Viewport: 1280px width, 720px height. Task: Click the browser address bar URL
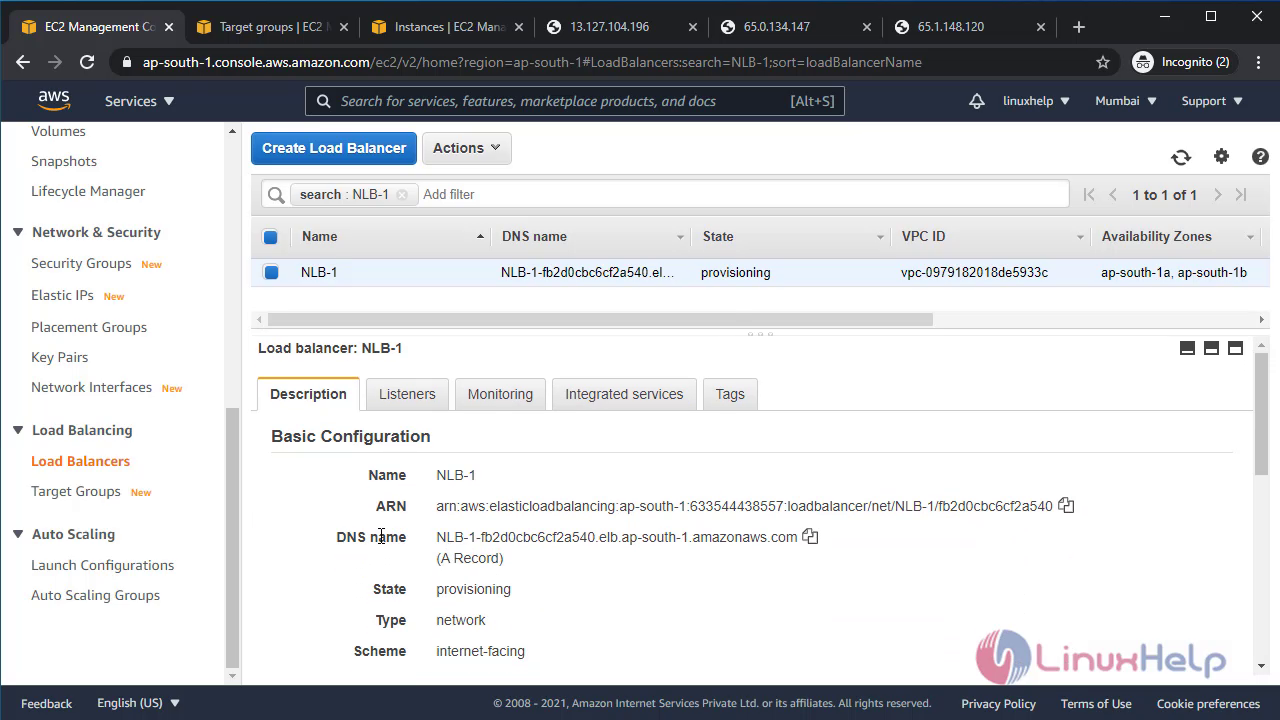pyautogui.click(x=532, y=62)
